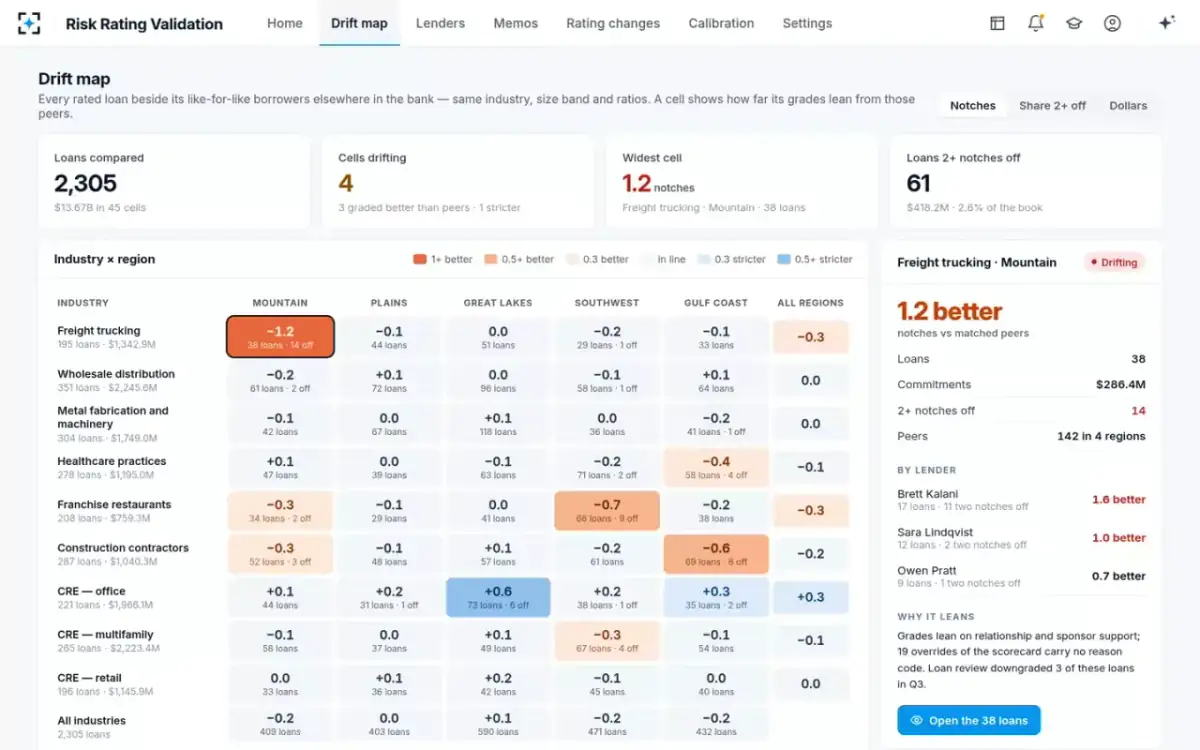1200x750 pixels.
Task: Open lender Owen Pratt in side panel
Action: [1021, 576]
